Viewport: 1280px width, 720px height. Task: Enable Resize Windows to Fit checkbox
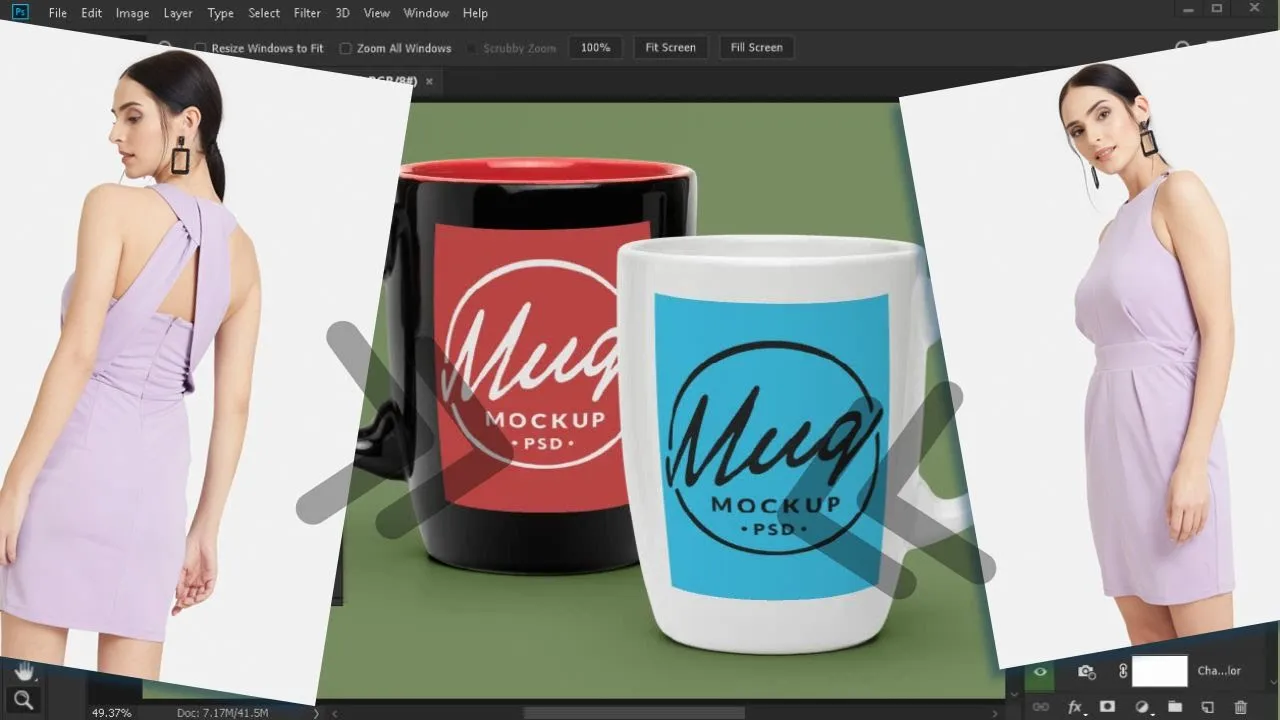[x=200, y=48]
